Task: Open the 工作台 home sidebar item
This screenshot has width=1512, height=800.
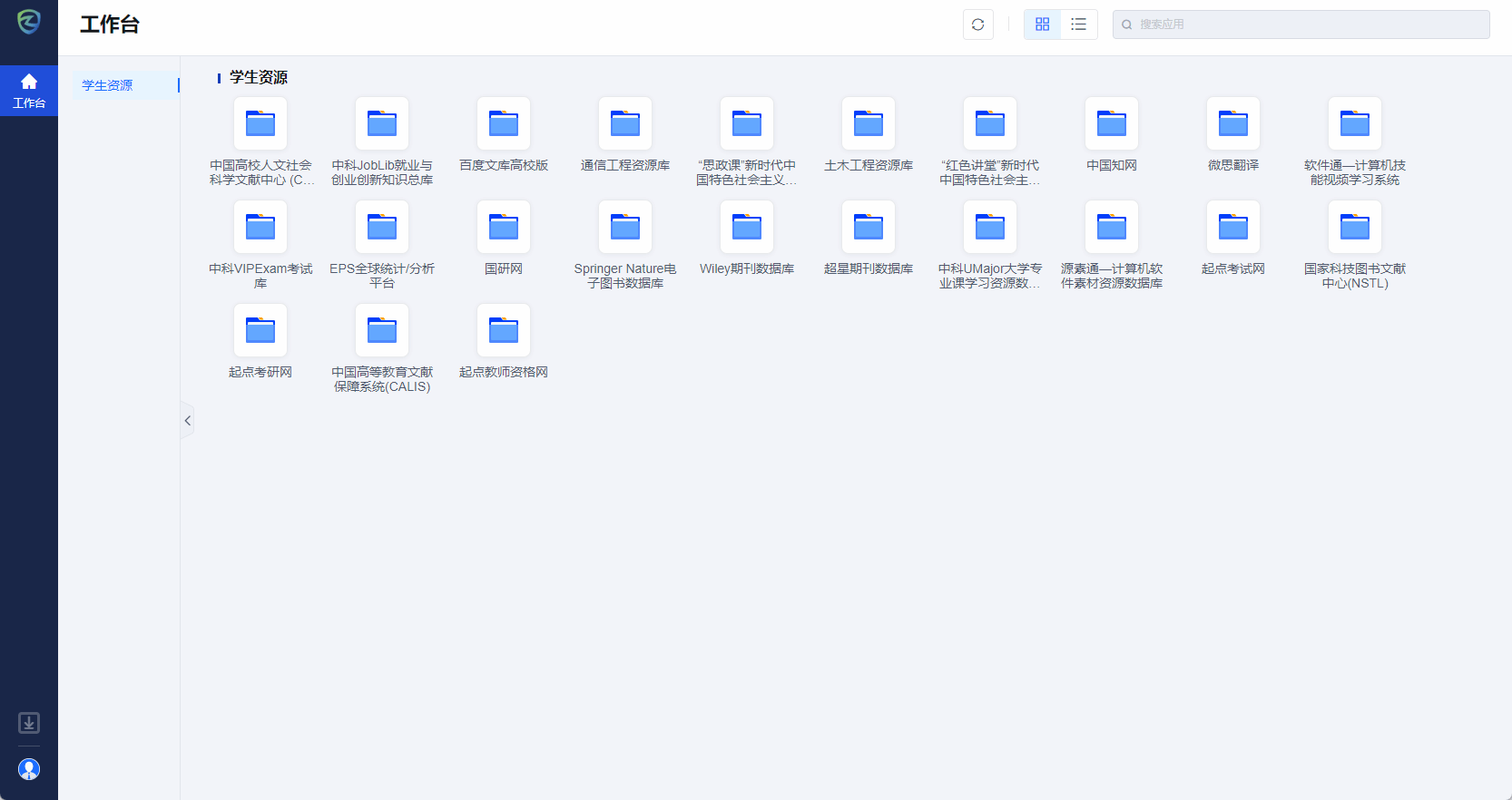Action: tap(29, 91)
